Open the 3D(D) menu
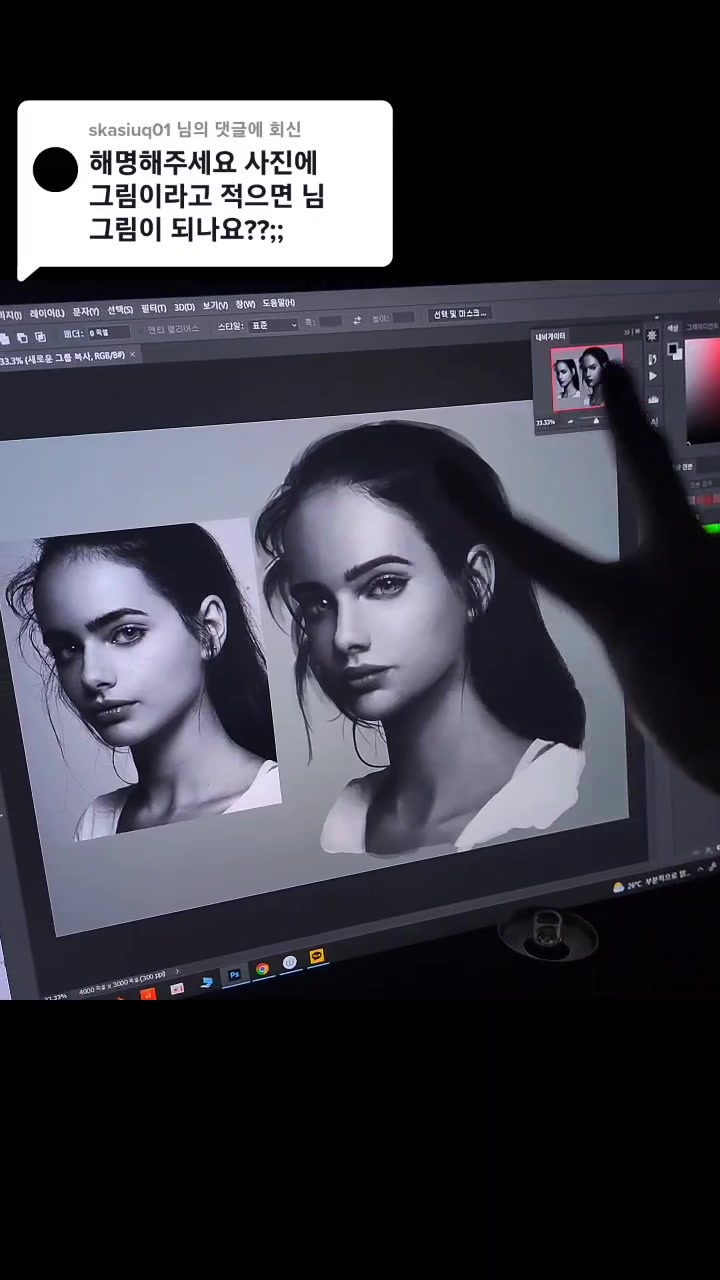720x1280 pixels. pos(184,307)
